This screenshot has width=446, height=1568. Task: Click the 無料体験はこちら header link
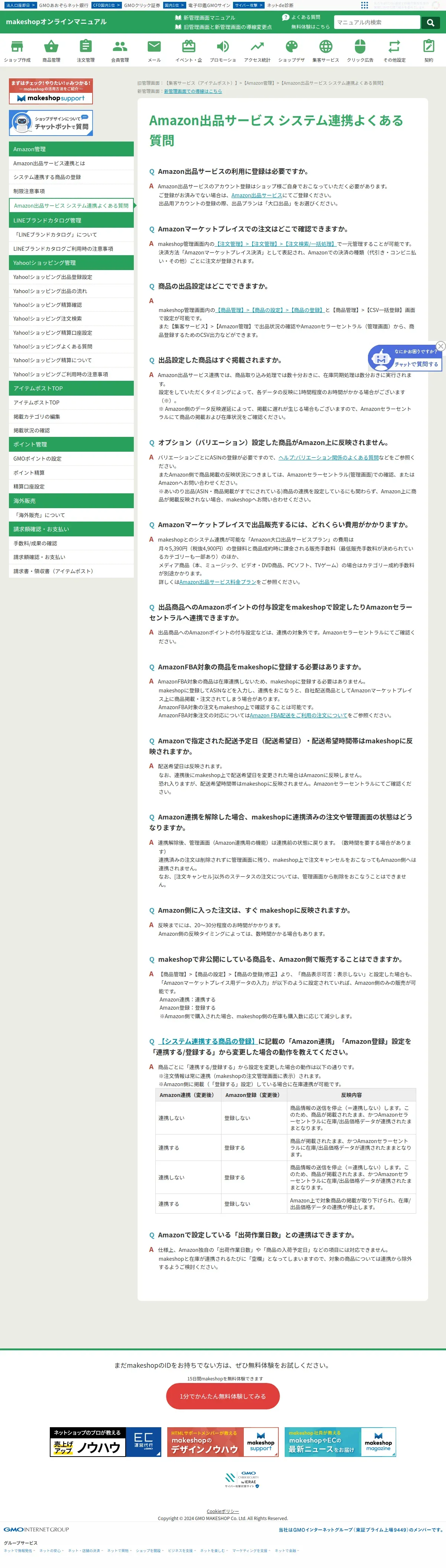click(310, 27)
